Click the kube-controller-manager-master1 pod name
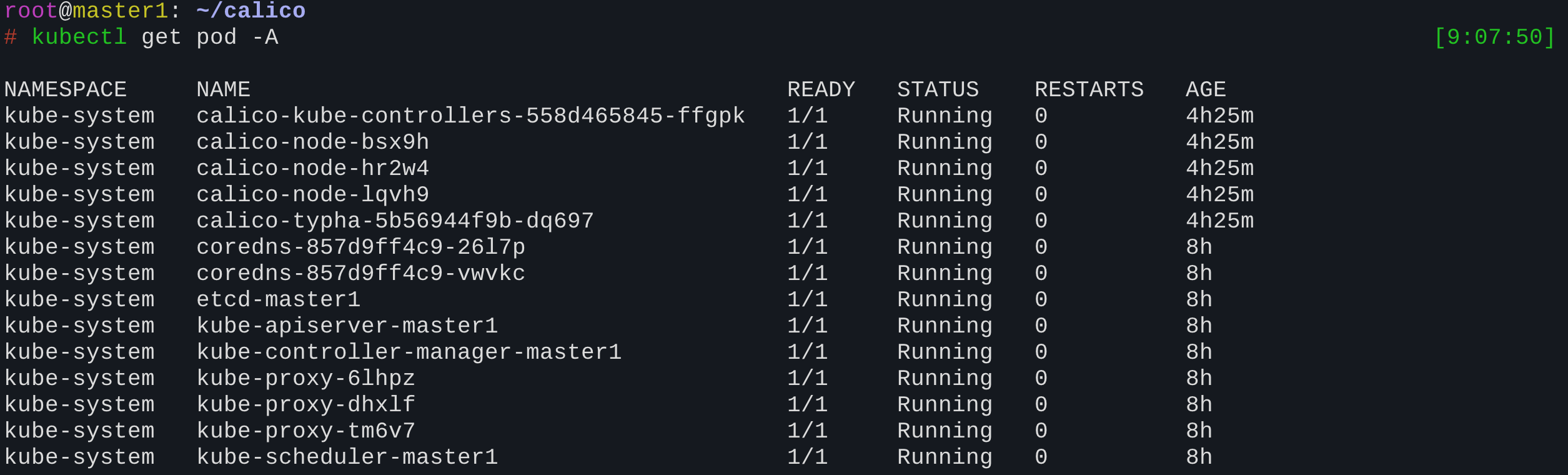The height and width of the screenshot is (475, 1568). (x=409, y=352)
